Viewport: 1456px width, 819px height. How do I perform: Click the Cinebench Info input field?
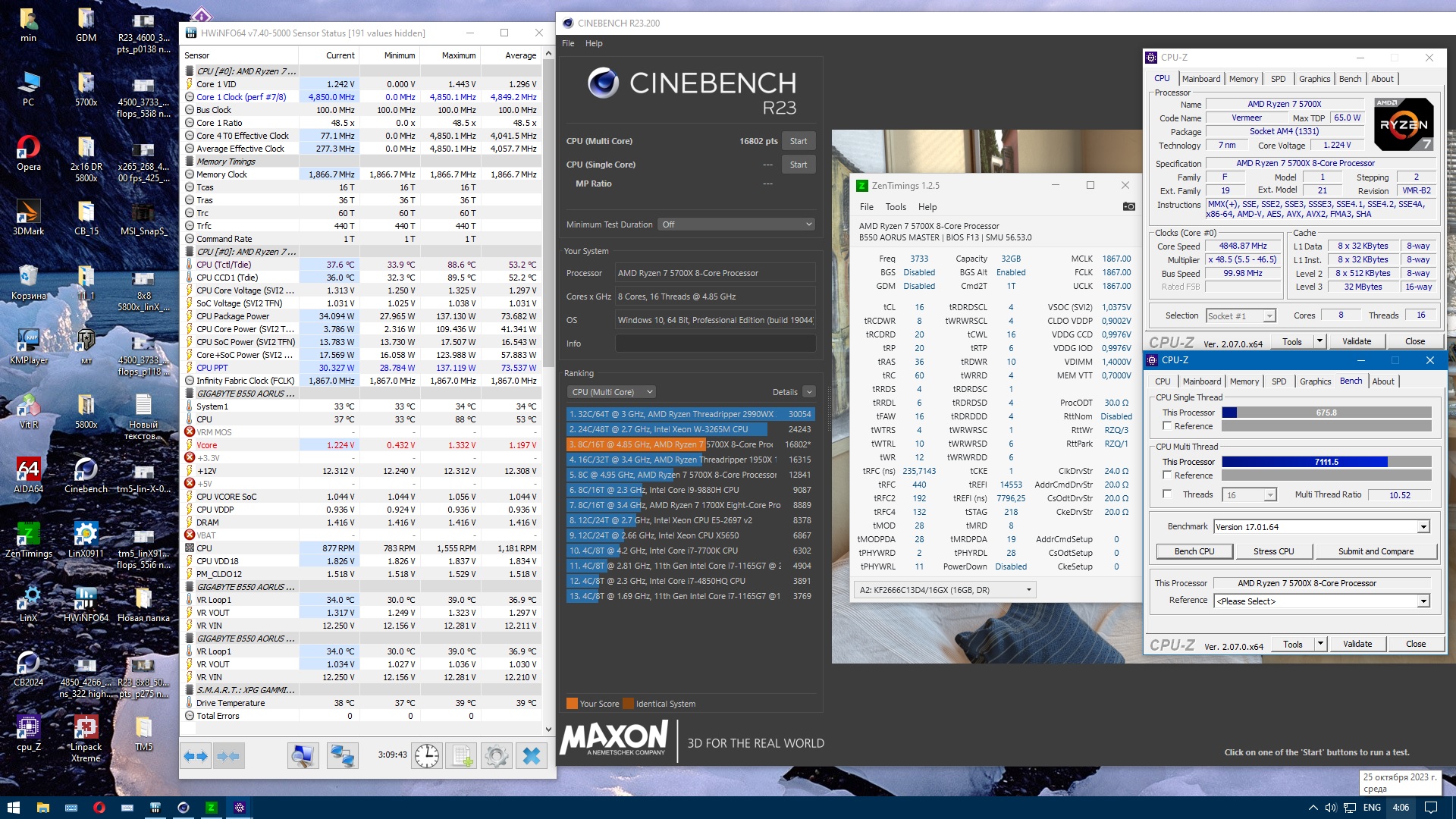[x=715, y=344]
